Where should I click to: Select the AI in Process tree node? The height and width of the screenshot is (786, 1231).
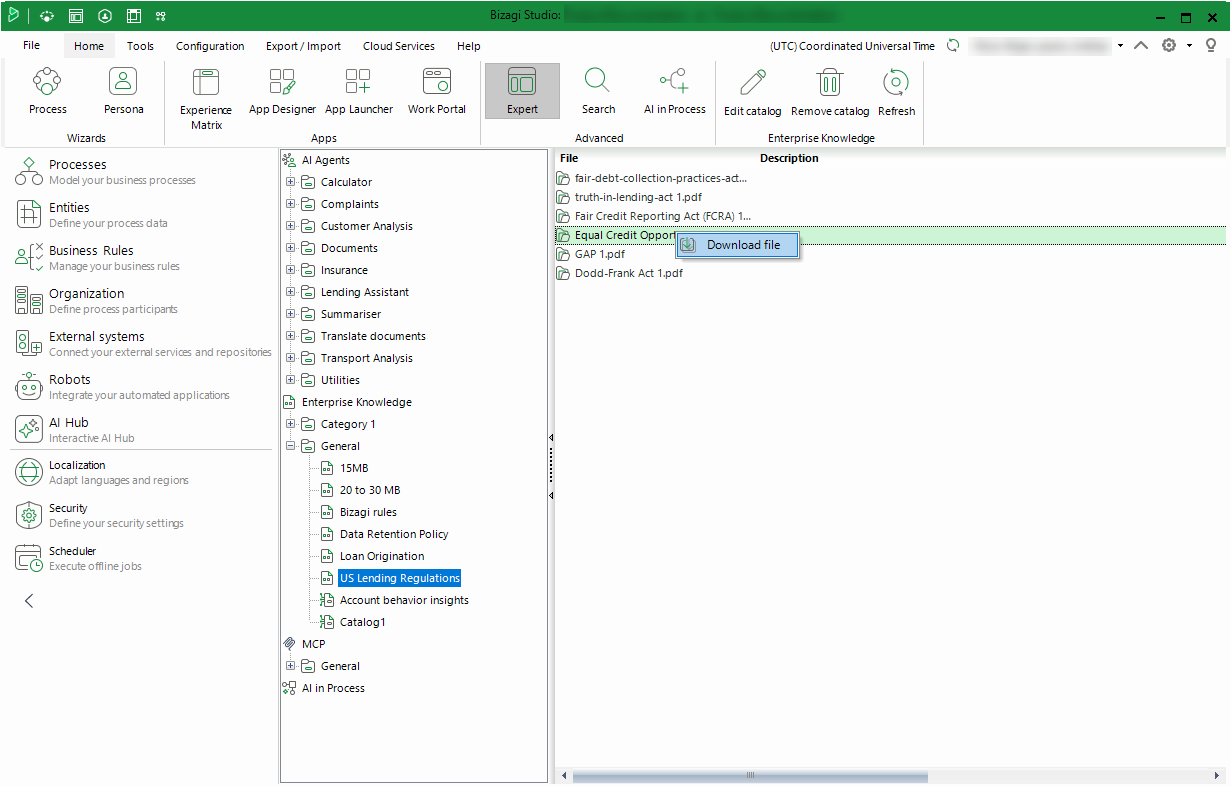point(333,688)
